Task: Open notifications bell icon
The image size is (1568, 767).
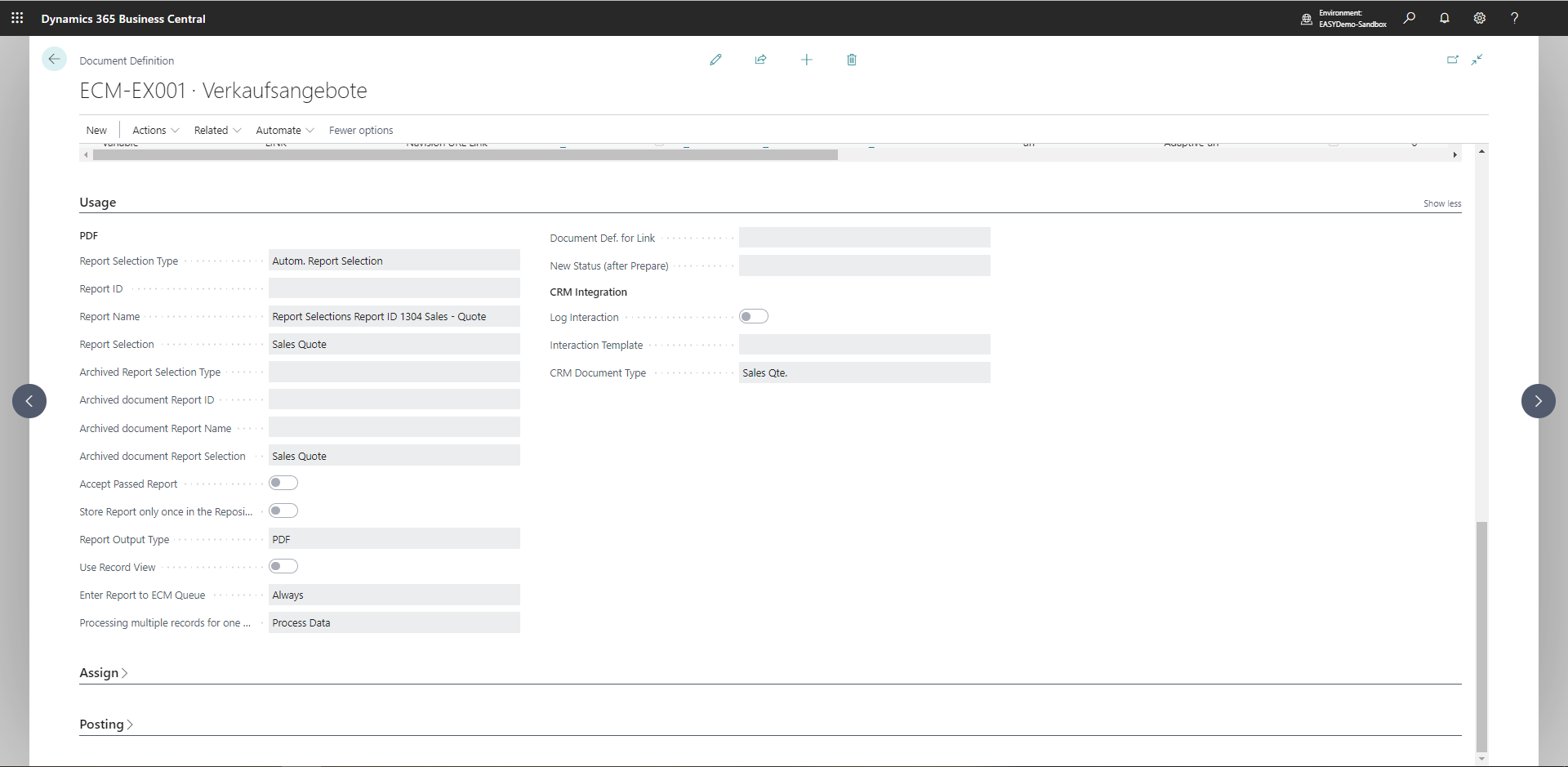Action: (1444, 18)
